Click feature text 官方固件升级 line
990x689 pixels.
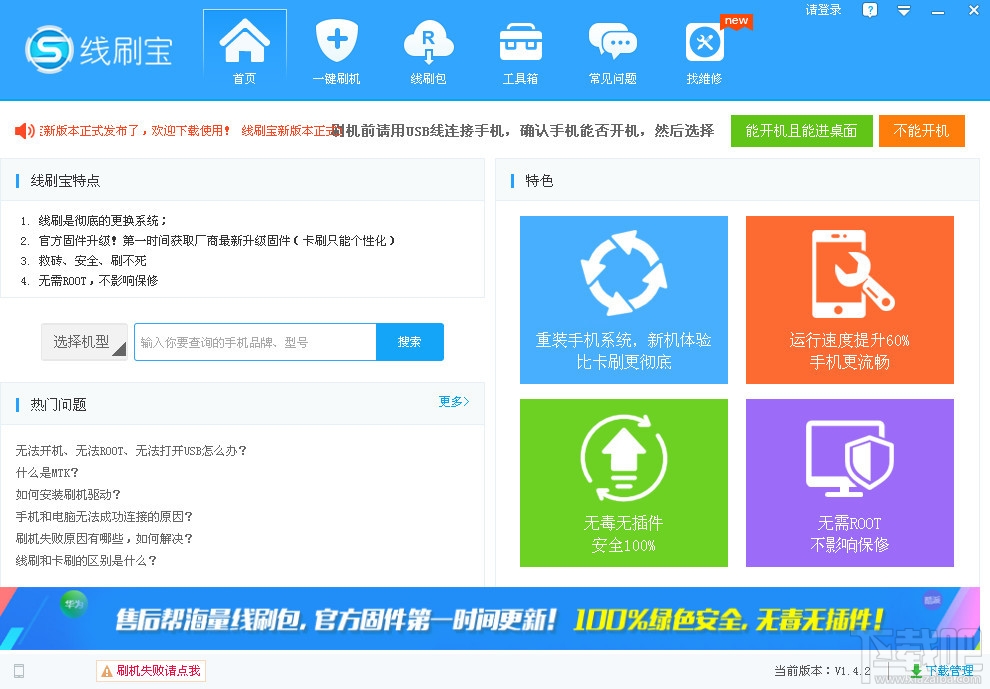click(x=217, y=241)
